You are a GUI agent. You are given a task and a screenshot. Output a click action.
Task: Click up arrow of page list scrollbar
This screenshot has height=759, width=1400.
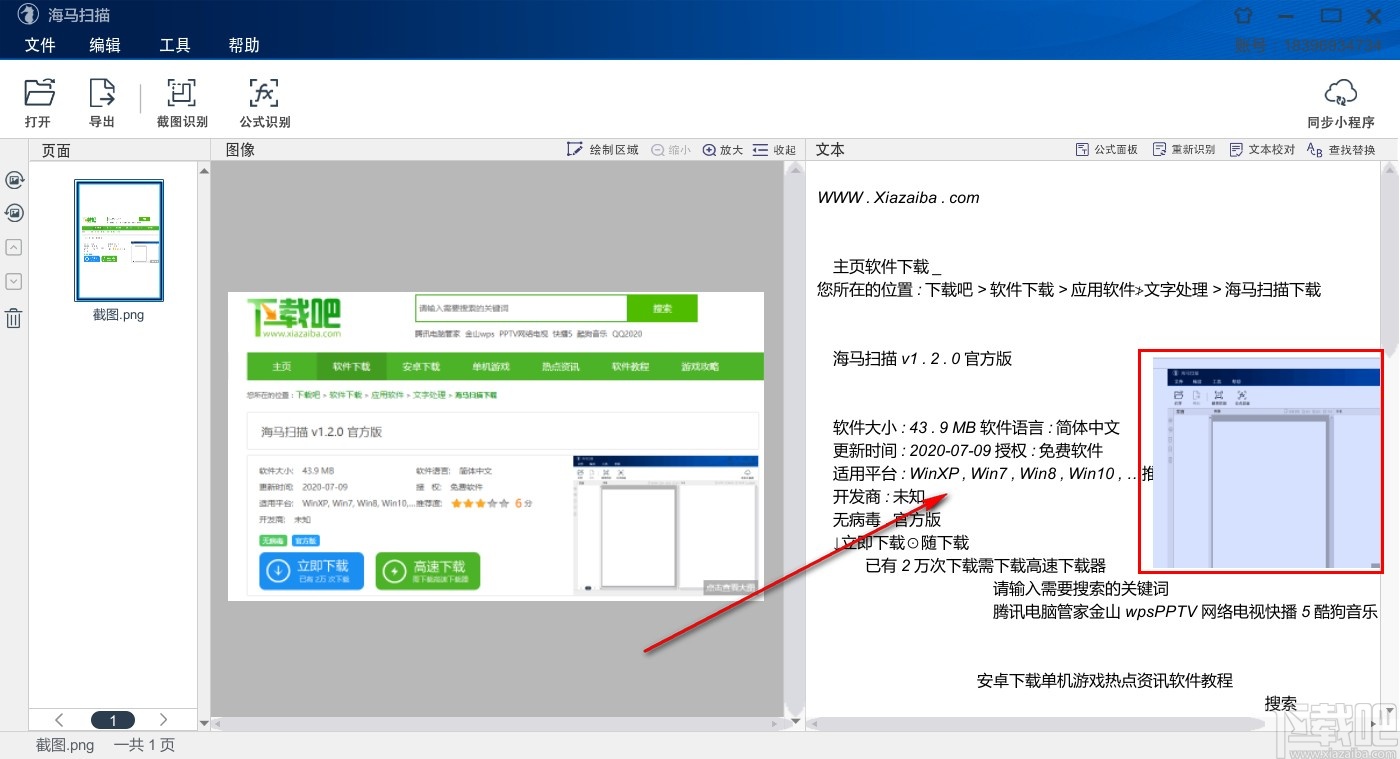204,171
